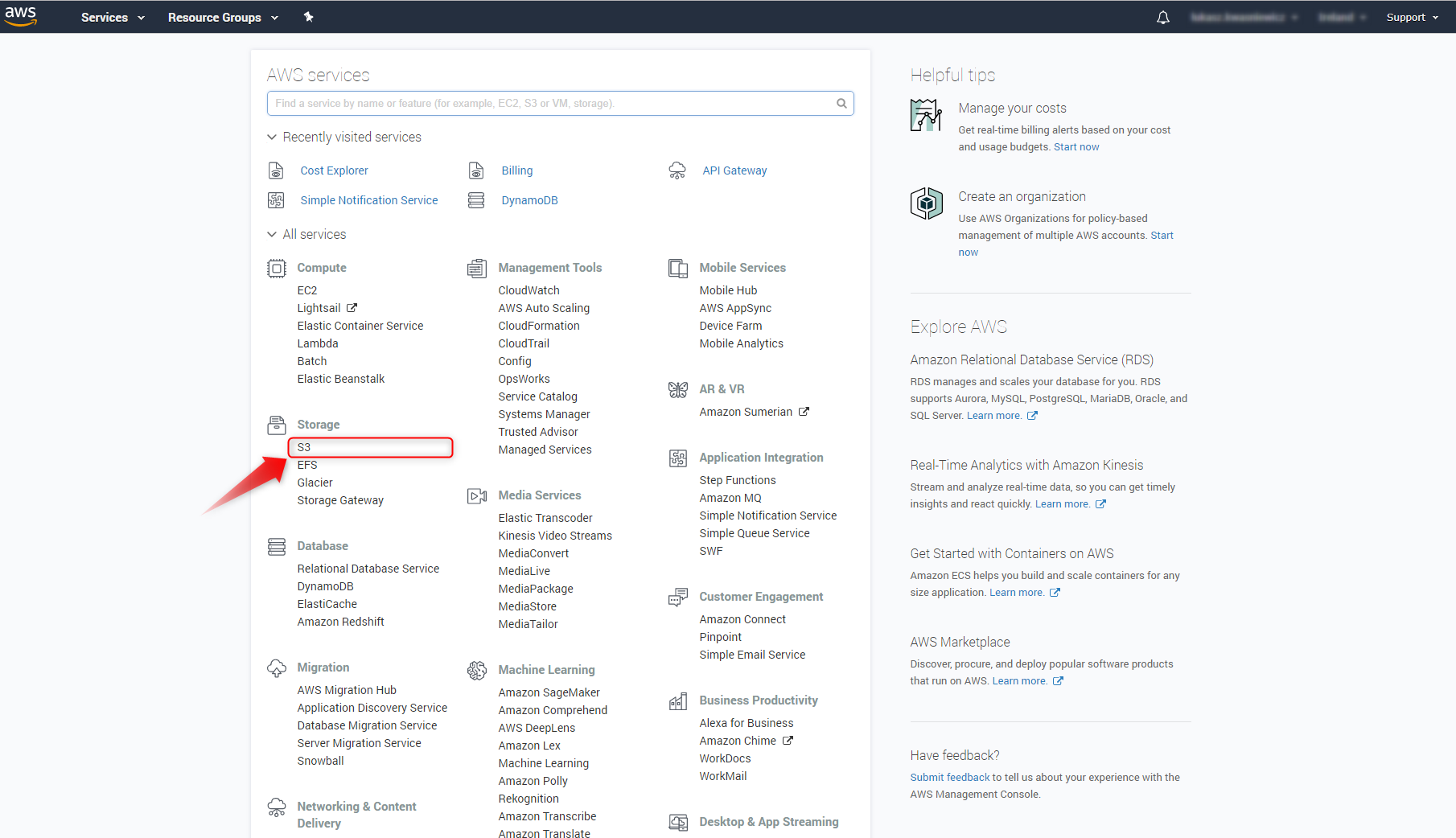Click the Machine Learning category icon
This screenshot has height=838, width=1456.
point(477,671)
